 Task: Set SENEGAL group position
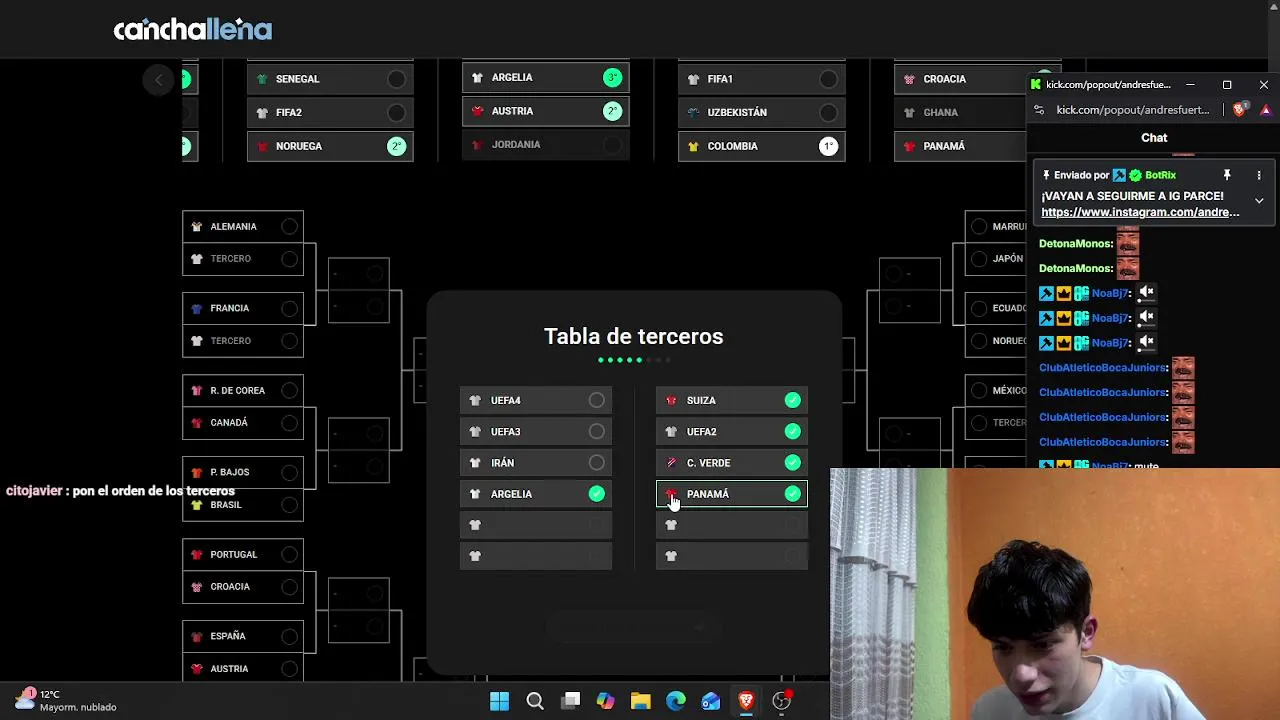[x=397, y=79]
